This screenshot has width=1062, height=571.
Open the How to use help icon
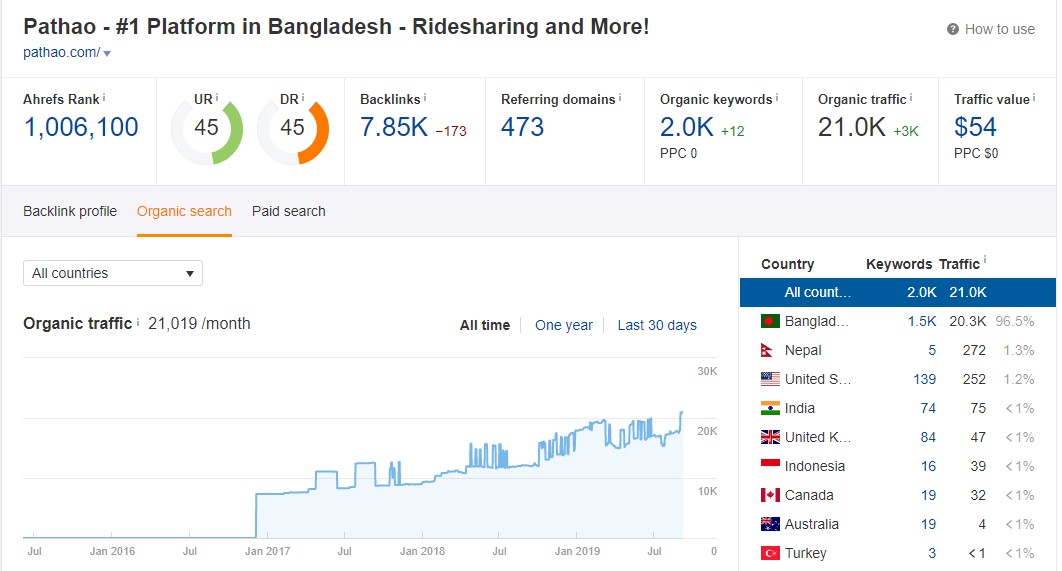pos(952,29)
